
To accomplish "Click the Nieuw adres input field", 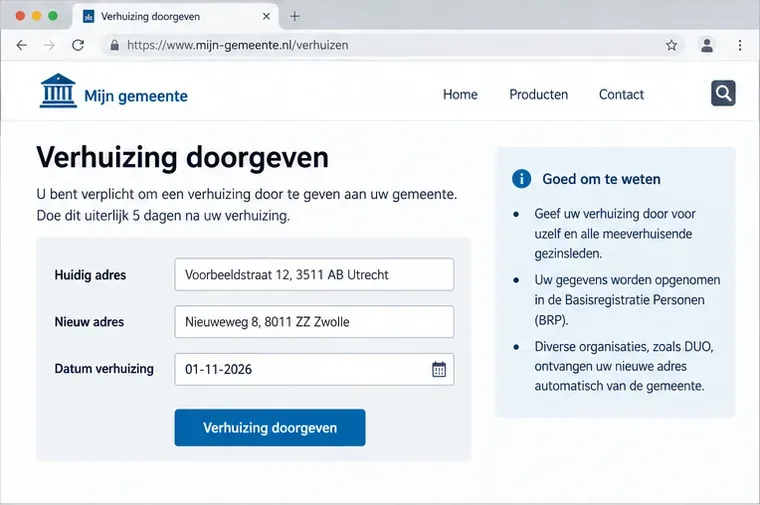I will 314,322.
